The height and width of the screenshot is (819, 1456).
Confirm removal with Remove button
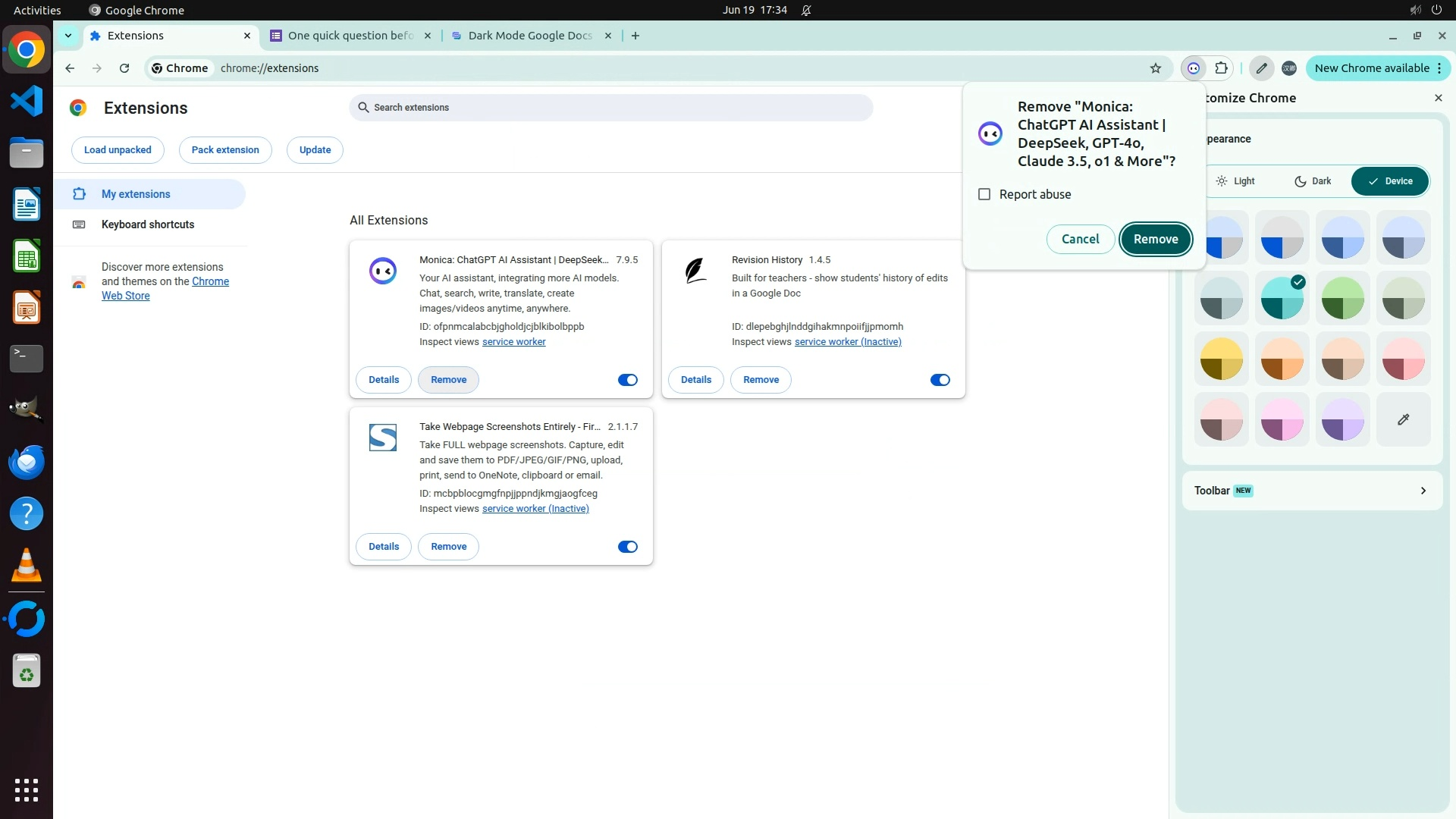[1155, 239]
